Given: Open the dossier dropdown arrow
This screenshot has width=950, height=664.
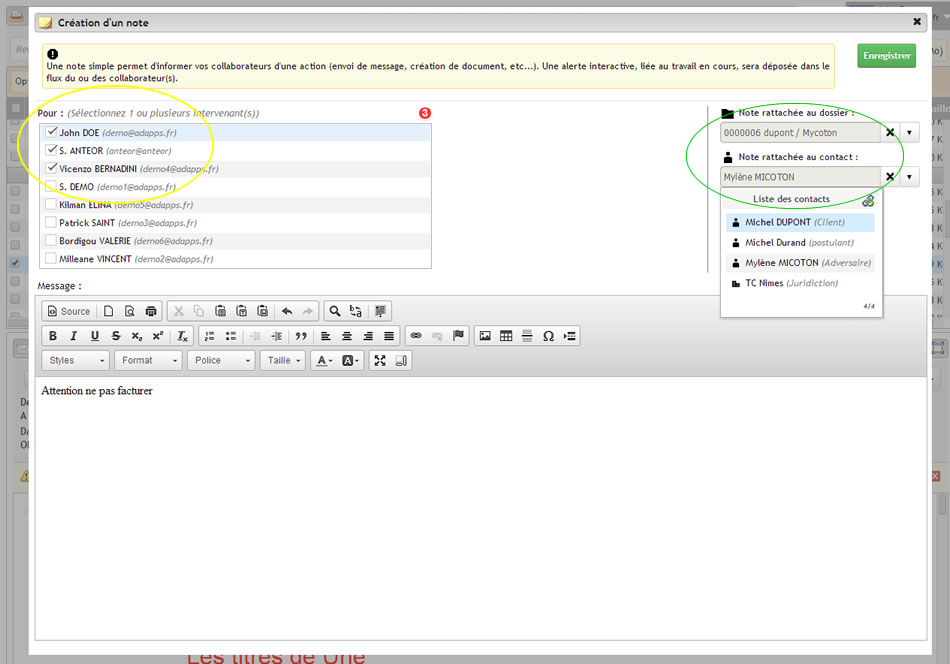Looking at the screenshot, I should [909, 132].
